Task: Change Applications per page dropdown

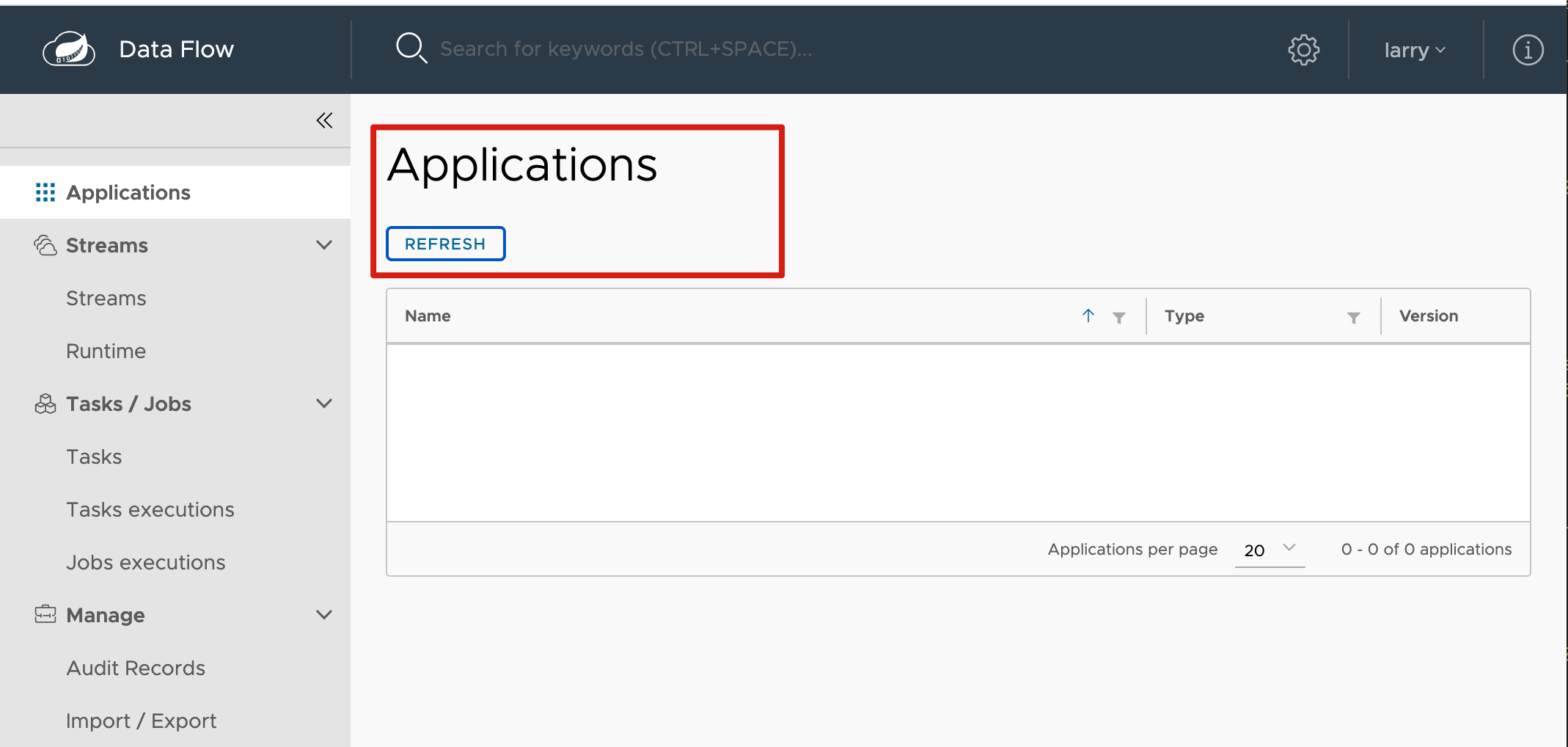Action: click(x=1270, y=550)
